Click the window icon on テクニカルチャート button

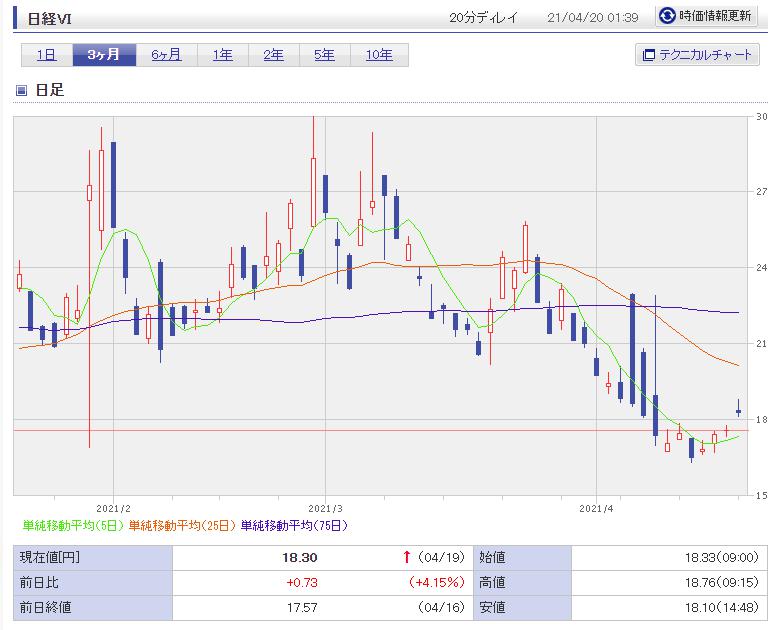coord(648,55)
